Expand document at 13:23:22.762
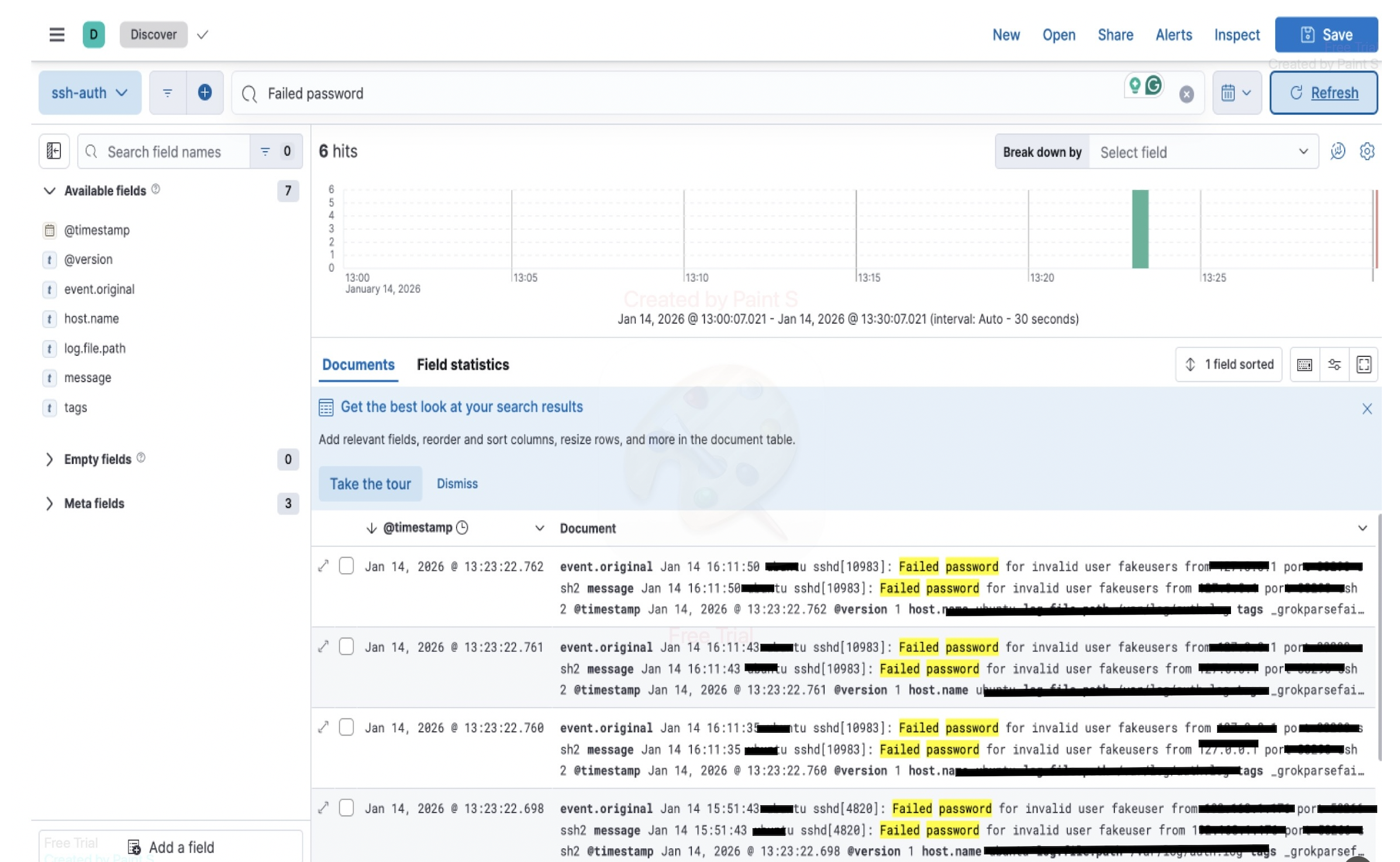This screenshot has height=862, width=1400. click(323, 566)
